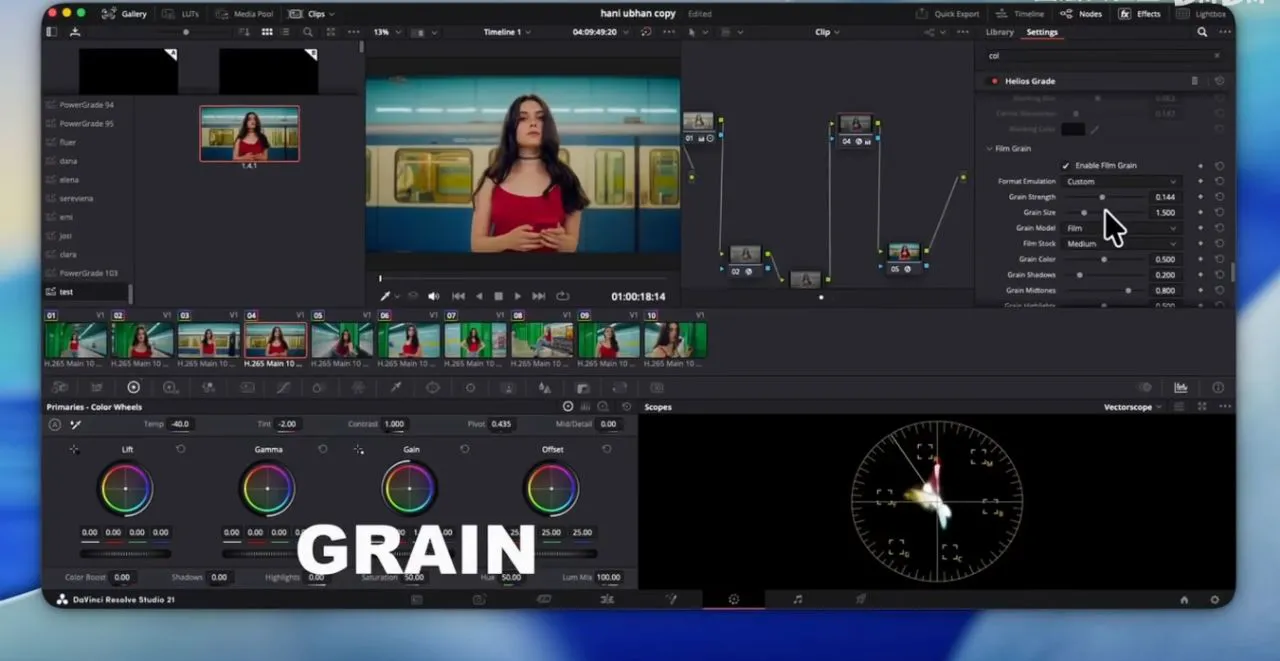Open the Media Pool button
Screen dimensions: 1280x661
click(x=243, y=14)
